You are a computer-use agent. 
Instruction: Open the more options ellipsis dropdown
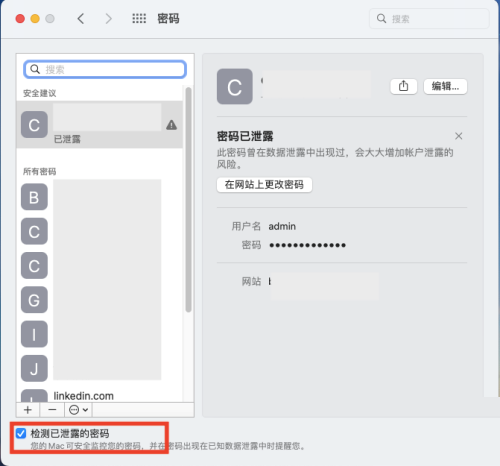[78, 410]
